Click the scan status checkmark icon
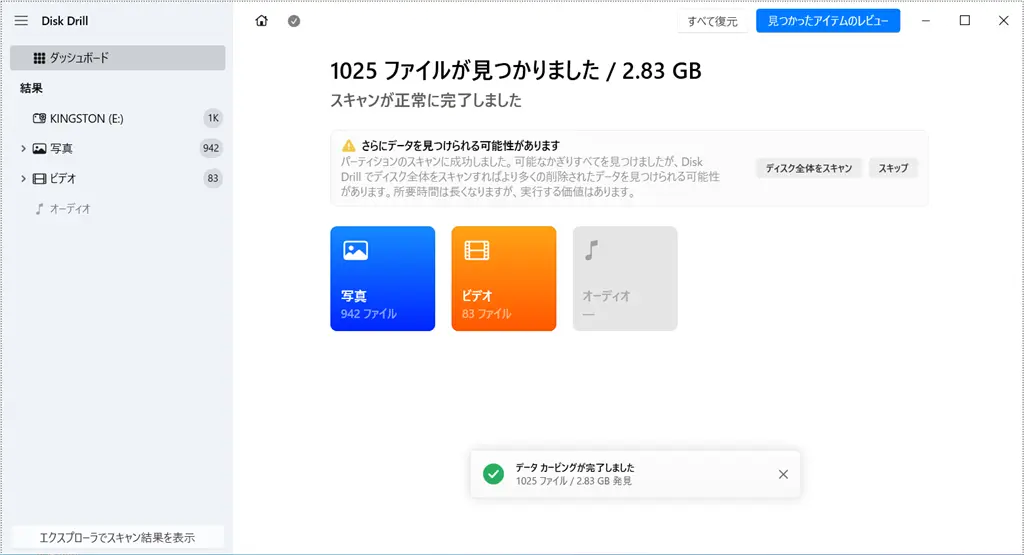This screenshot has width=1024, height=555. (294, 21)
